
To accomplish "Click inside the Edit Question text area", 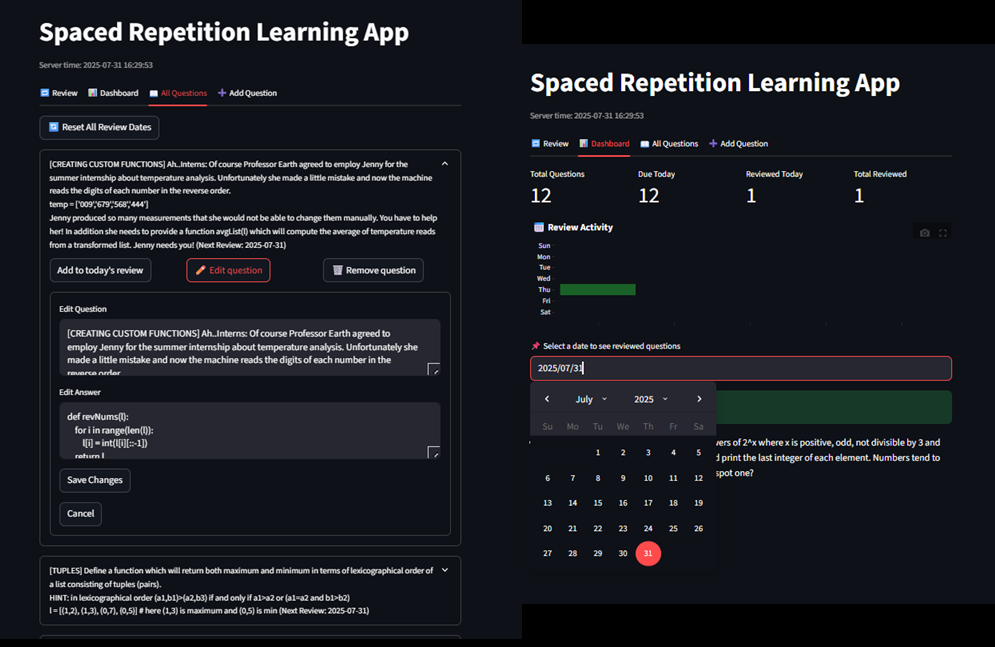I will [x=250, y=348].
